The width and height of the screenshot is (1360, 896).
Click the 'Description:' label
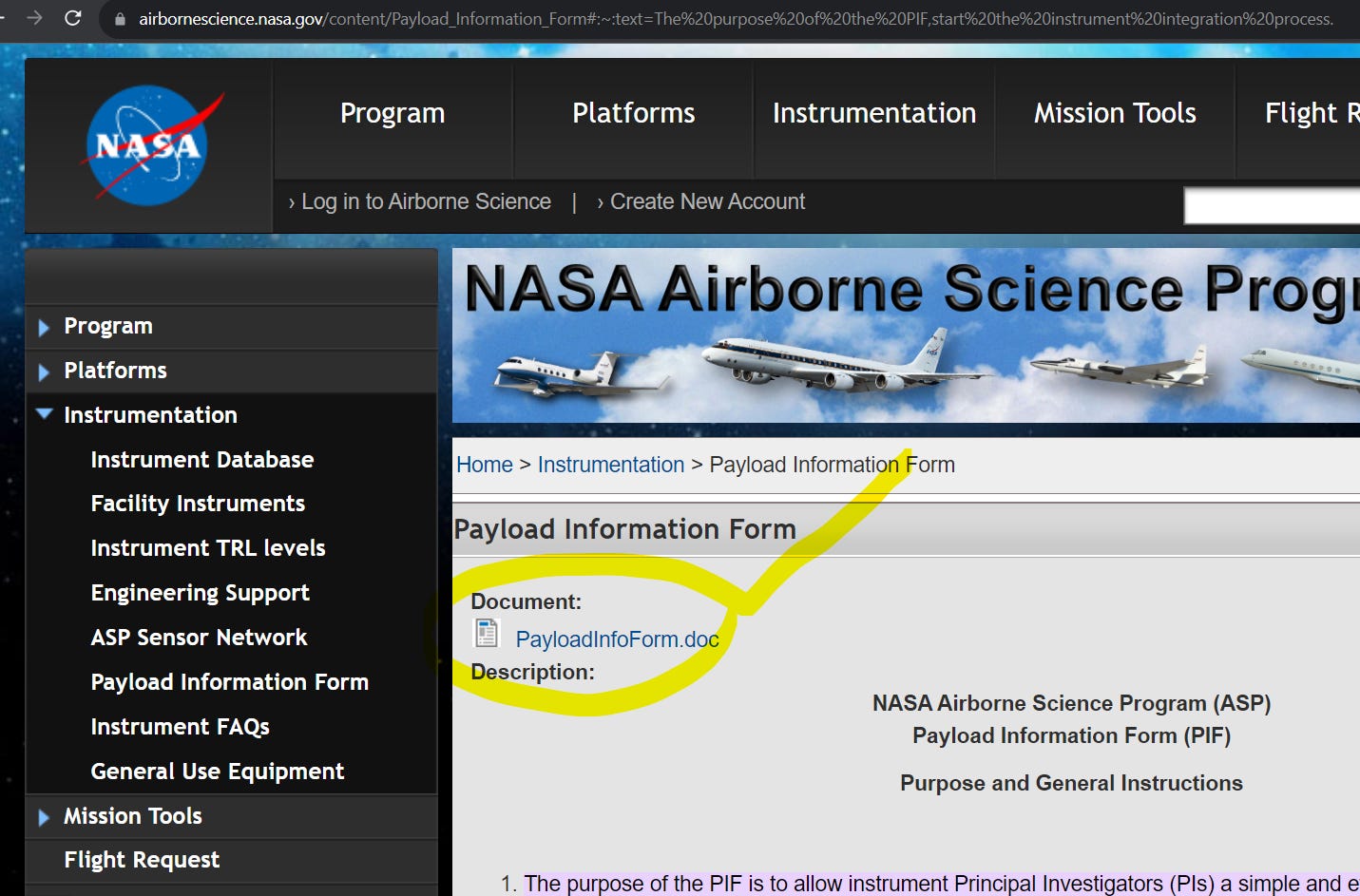pos(532,672)
